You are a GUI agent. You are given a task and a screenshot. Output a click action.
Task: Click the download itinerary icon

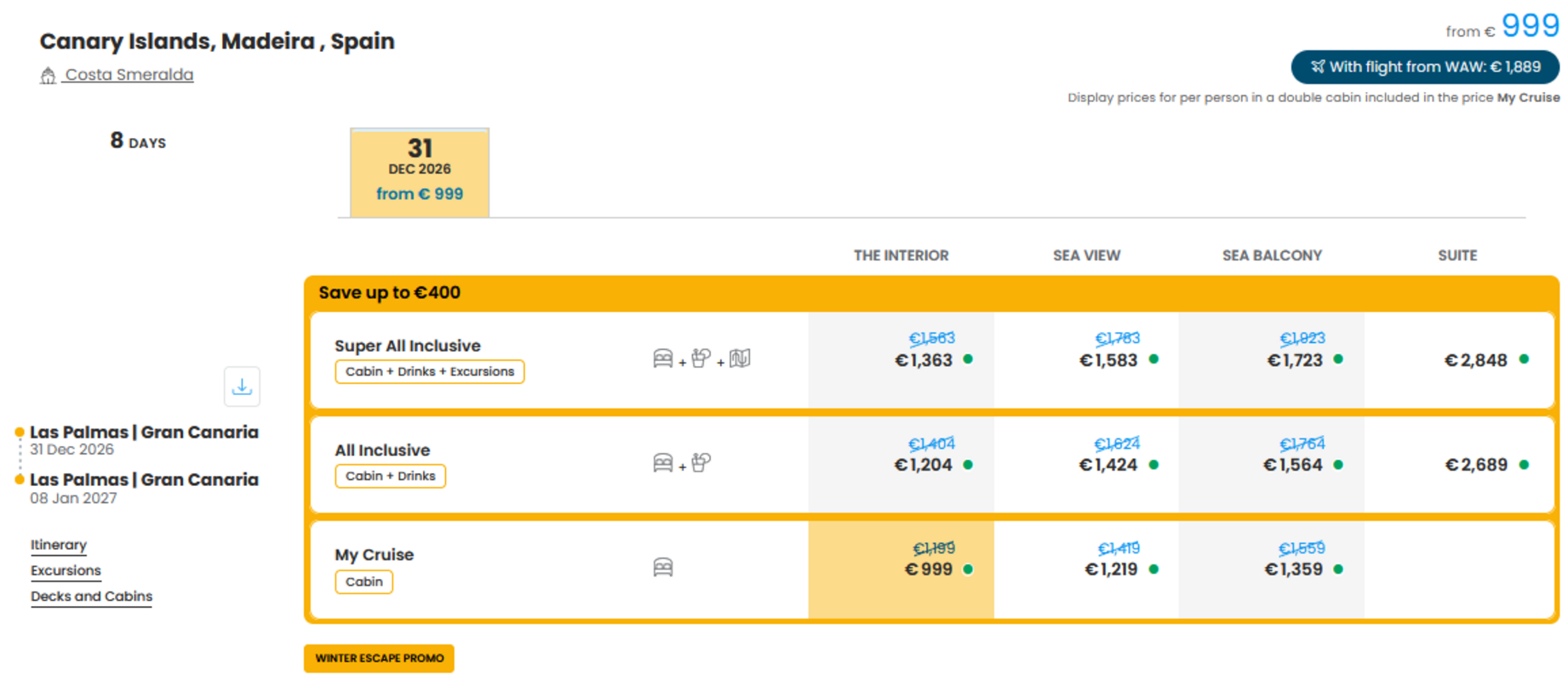242,386
